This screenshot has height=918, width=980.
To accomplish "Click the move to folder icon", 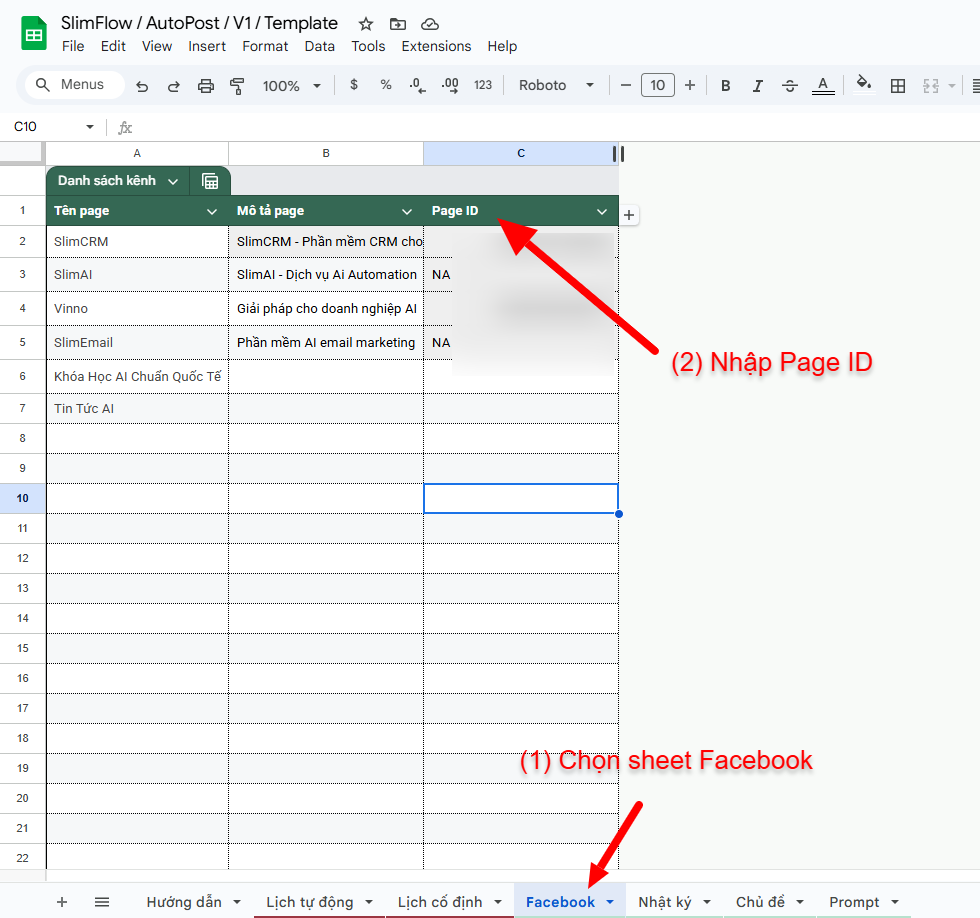I will coord(398,24).
